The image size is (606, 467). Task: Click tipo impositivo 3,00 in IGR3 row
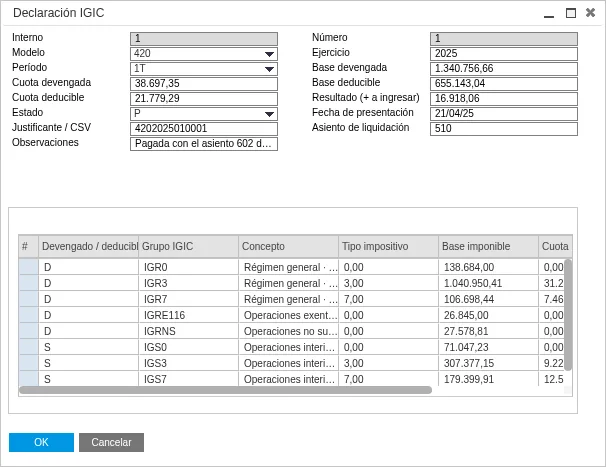point(389,283)
